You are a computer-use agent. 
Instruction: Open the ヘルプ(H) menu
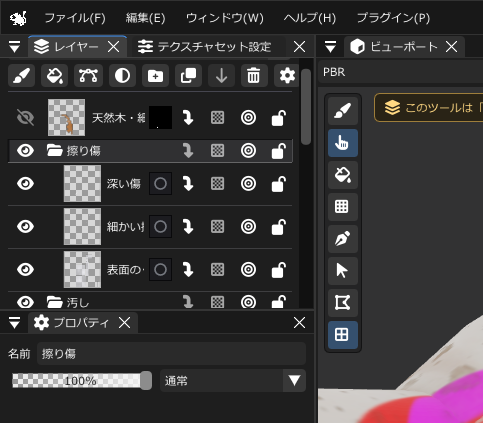pyautogui.click(x=310, y=18)
